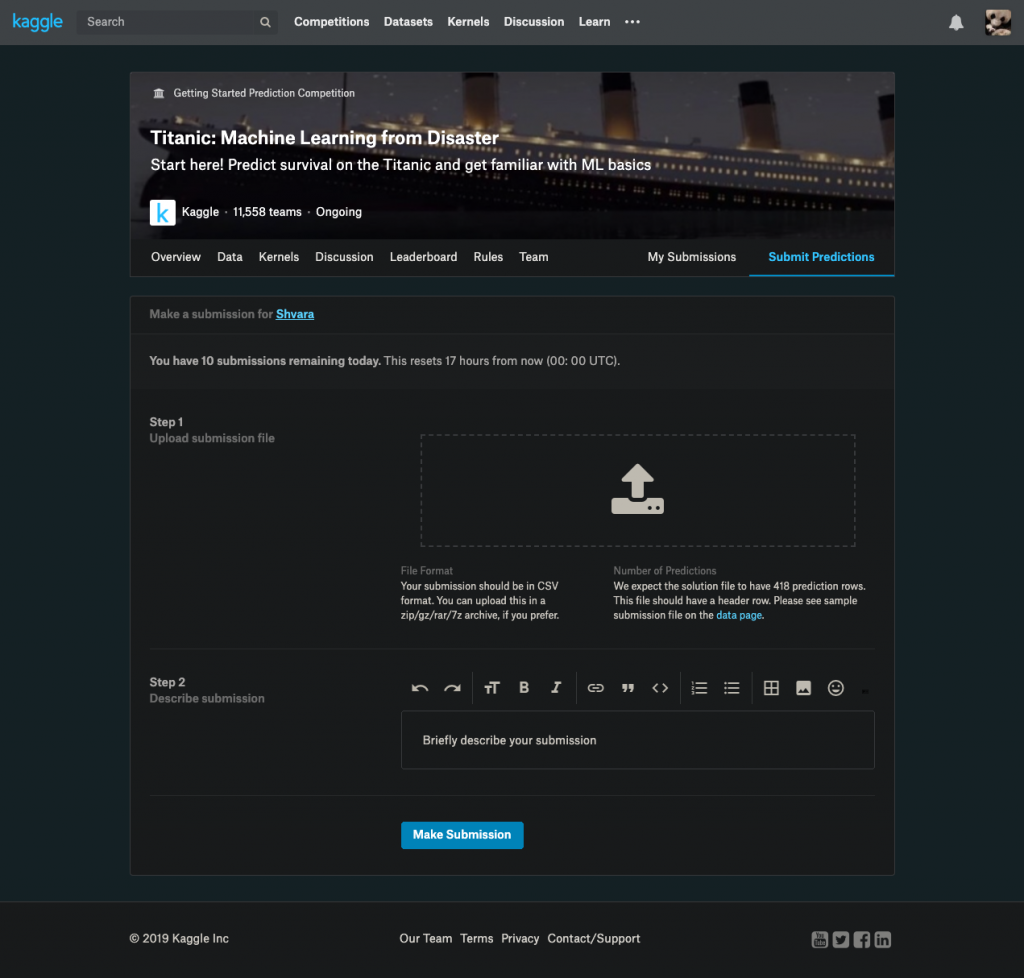Switch to the competition Kernels tab

279,257
